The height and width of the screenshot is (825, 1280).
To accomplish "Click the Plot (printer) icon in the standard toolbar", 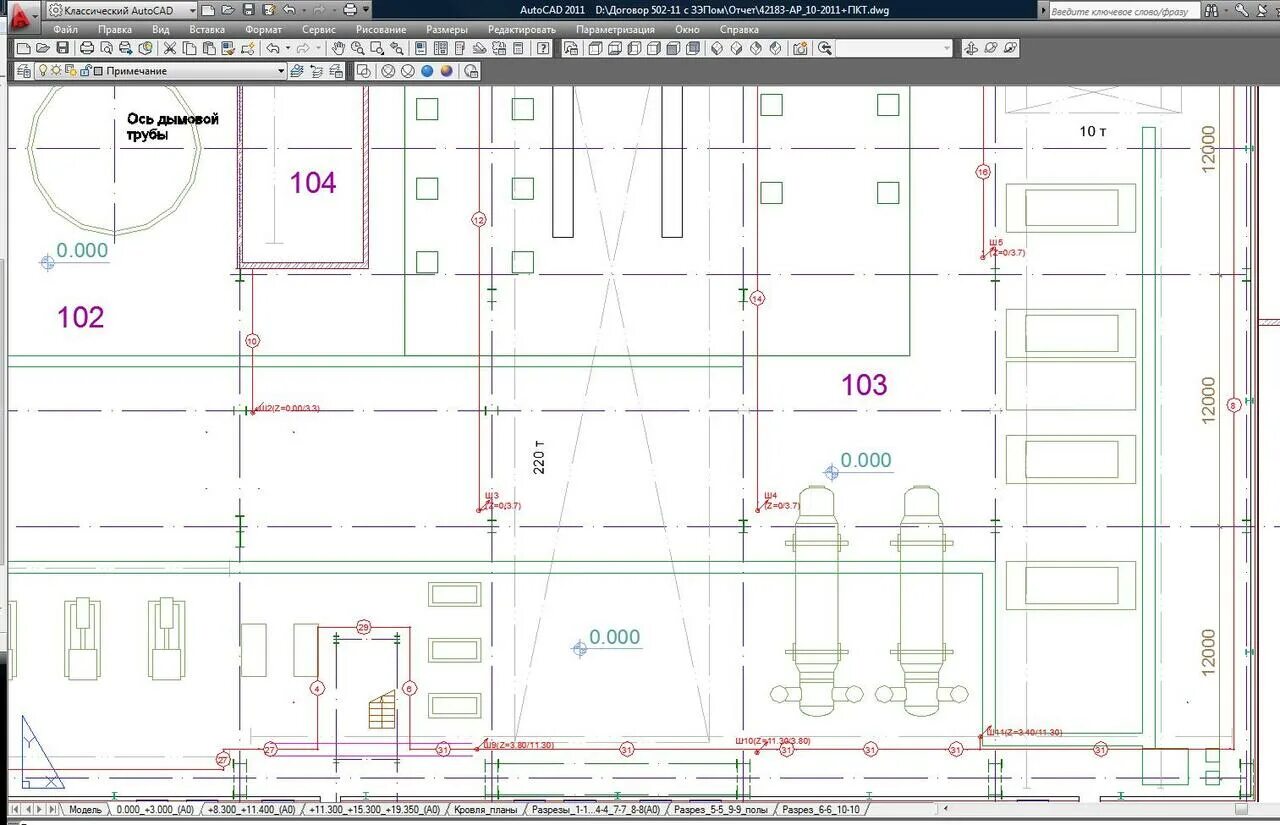I will [x=87, y=48].
